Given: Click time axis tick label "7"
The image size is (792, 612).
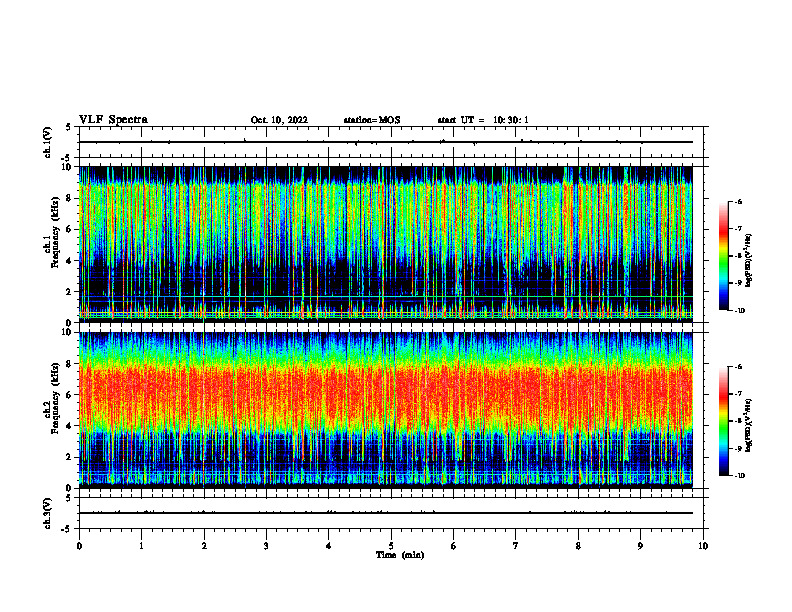Looking at the screenshot, I should coord(516,546).
